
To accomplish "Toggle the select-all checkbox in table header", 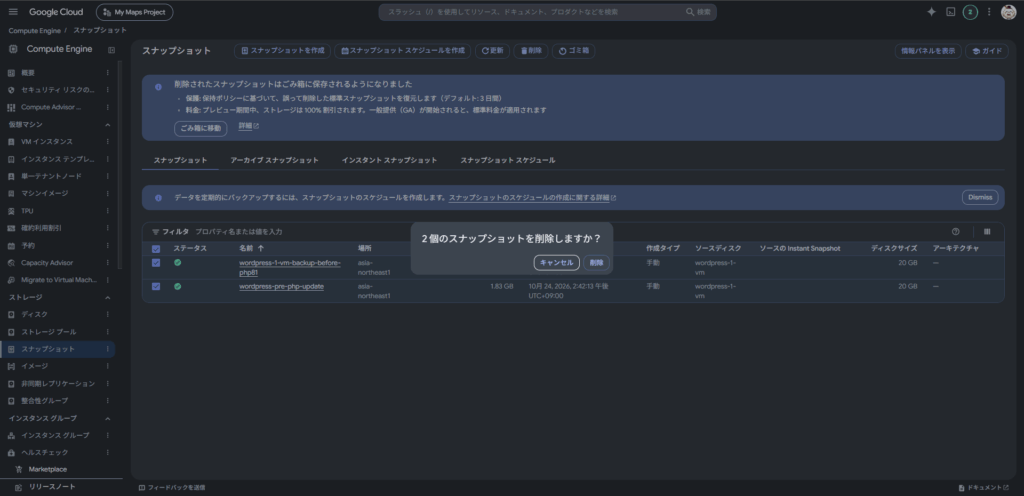I will point(155,249).
